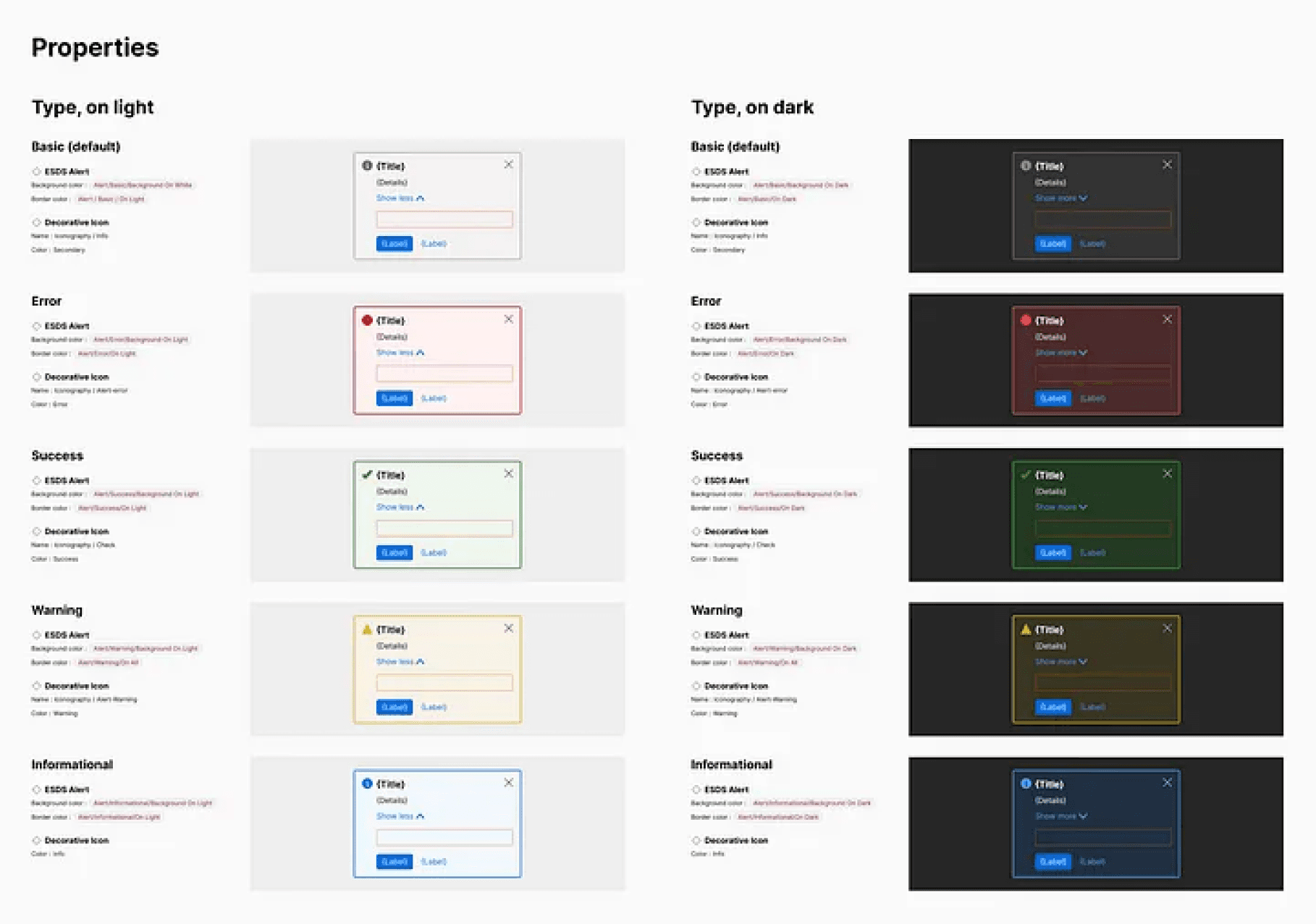Viewport: 1316px width, 924px height.
Task: Dismiss the Warning alert on light background
Action: point(508,629)
